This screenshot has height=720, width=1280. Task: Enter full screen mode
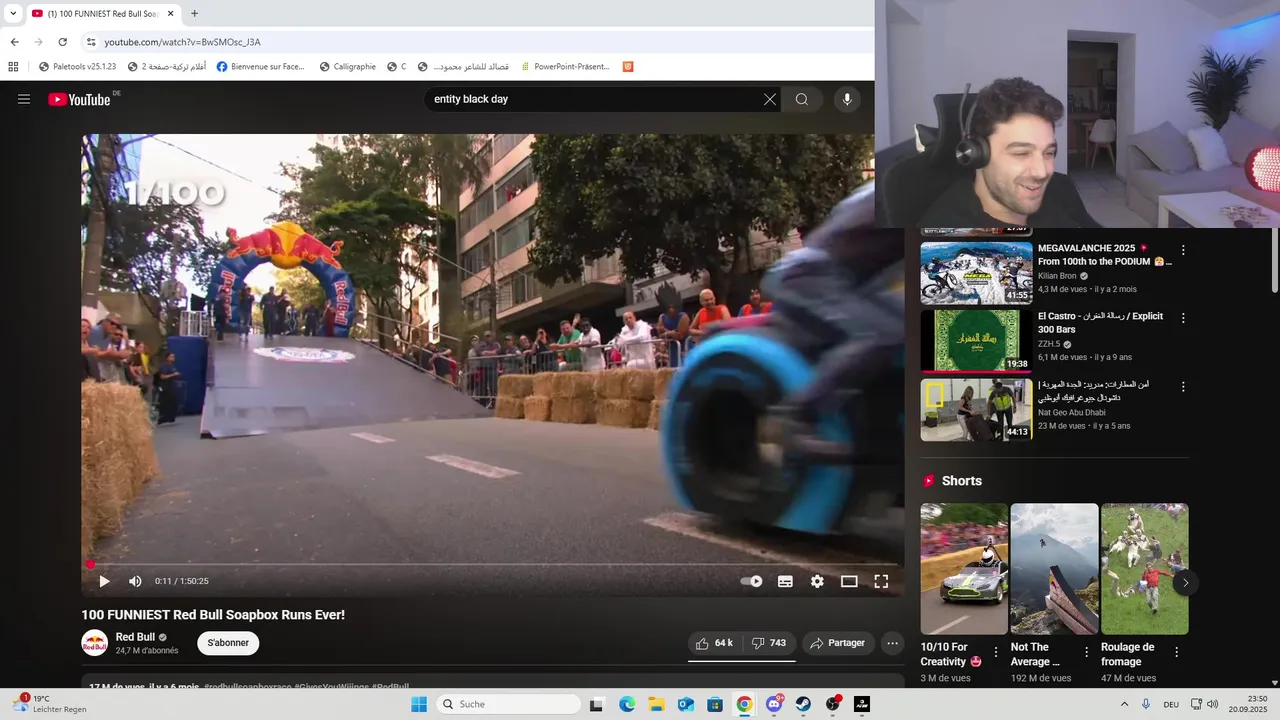pos(881,581)
